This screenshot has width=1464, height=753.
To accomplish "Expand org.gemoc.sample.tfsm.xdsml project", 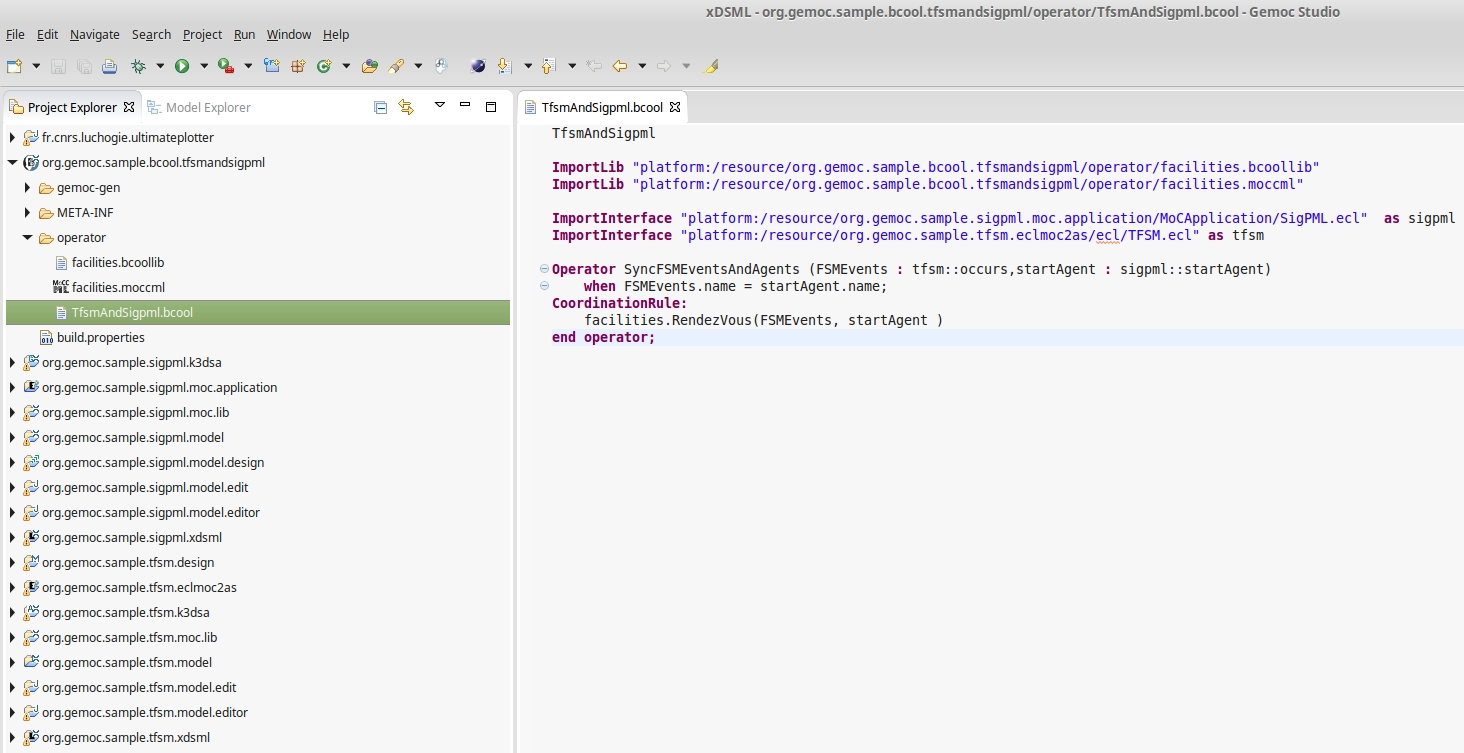I will (x=12, y=738).
